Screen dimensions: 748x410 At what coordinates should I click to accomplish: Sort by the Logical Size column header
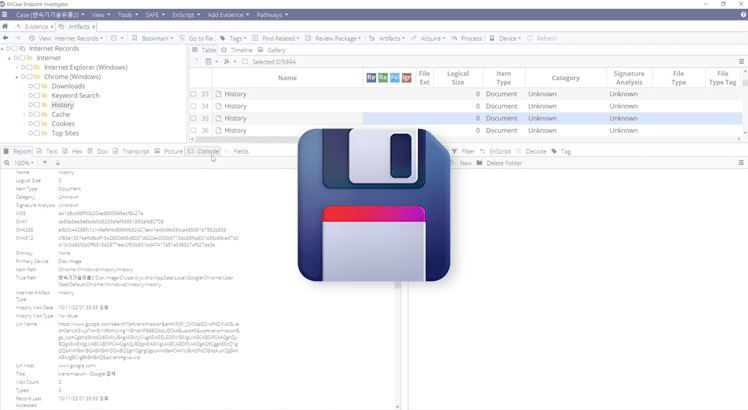pos(458,78)
